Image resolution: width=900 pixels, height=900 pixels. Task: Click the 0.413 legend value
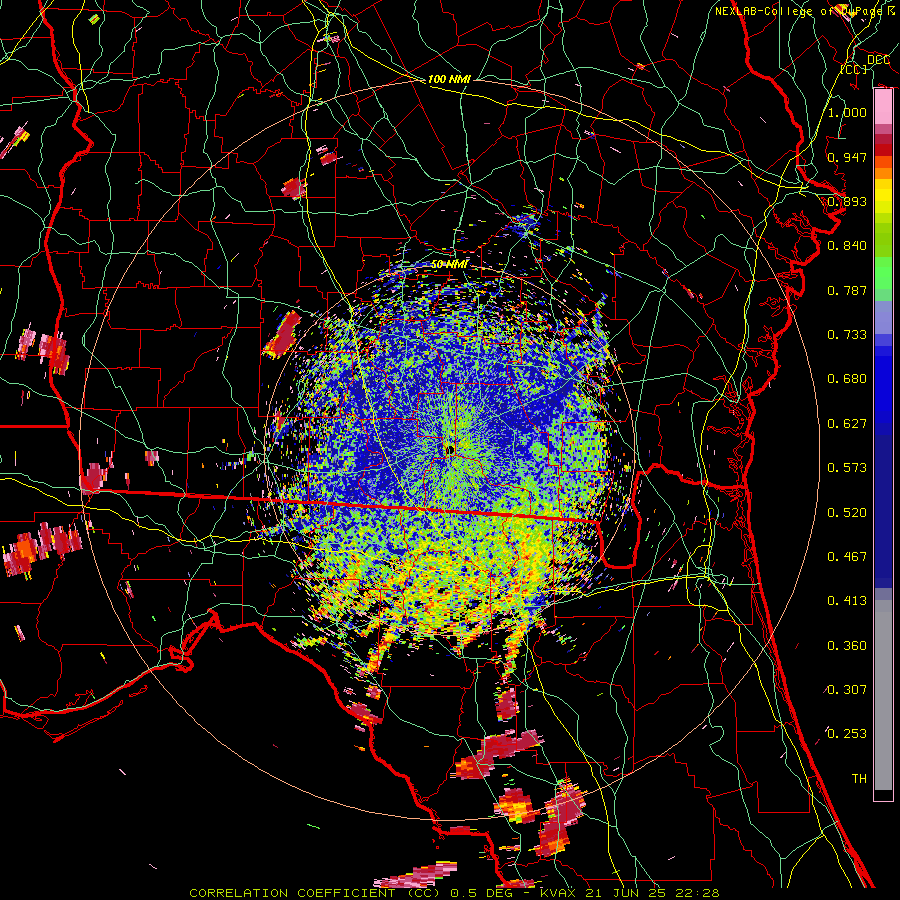847,601
